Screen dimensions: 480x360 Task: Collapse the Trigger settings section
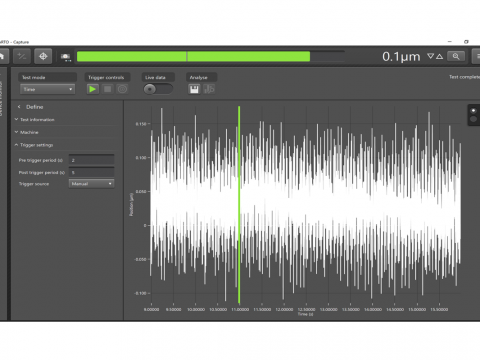[x=34, y=145]
